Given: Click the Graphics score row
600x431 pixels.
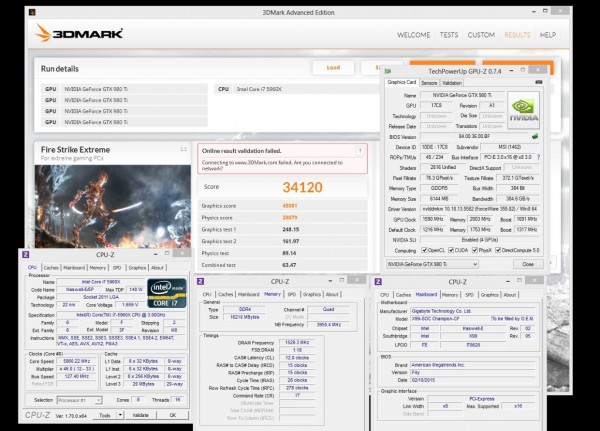Looking at the screenshot, I should 282,206.
